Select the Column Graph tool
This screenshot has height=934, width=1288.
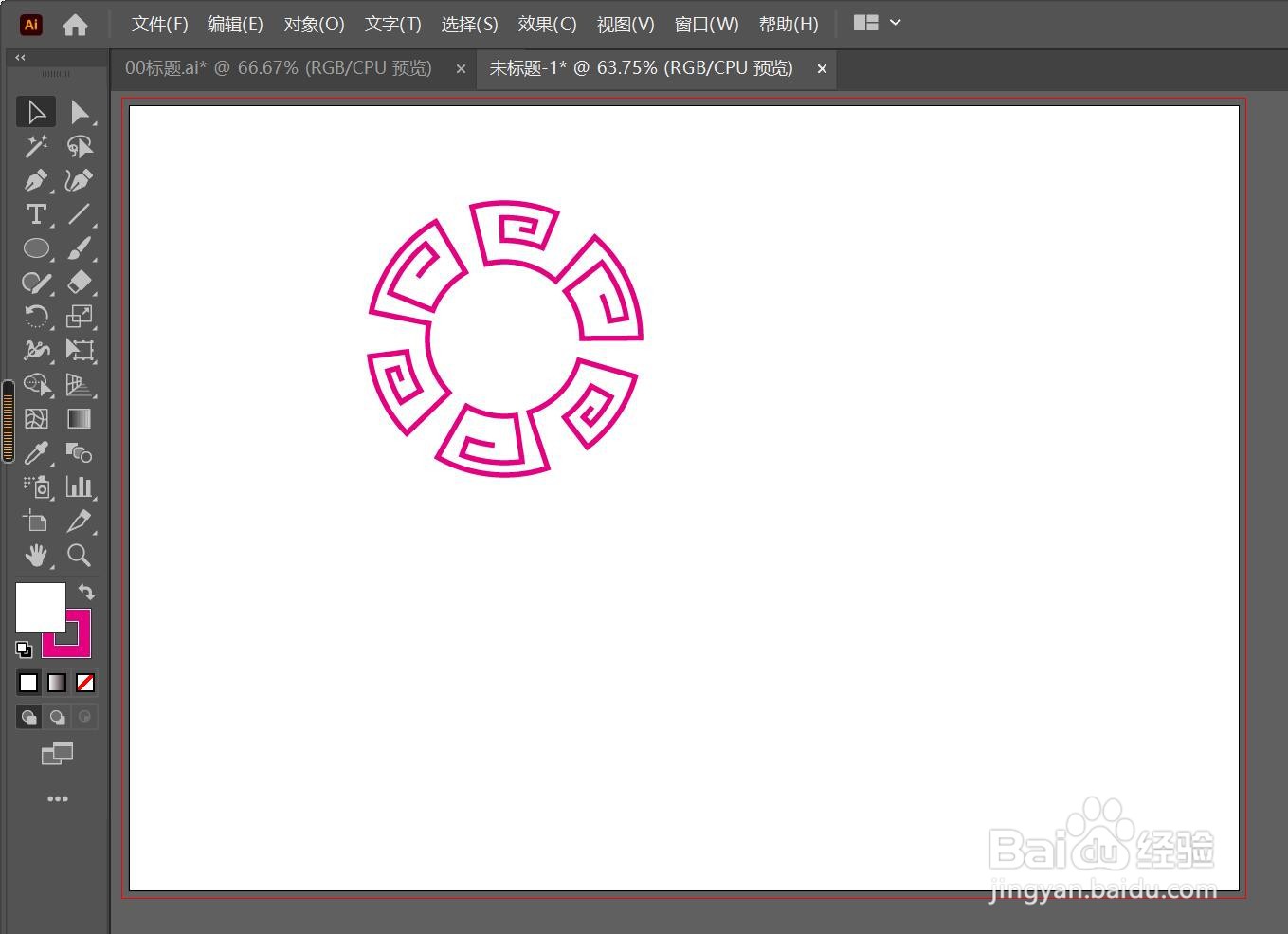point(80,487)
